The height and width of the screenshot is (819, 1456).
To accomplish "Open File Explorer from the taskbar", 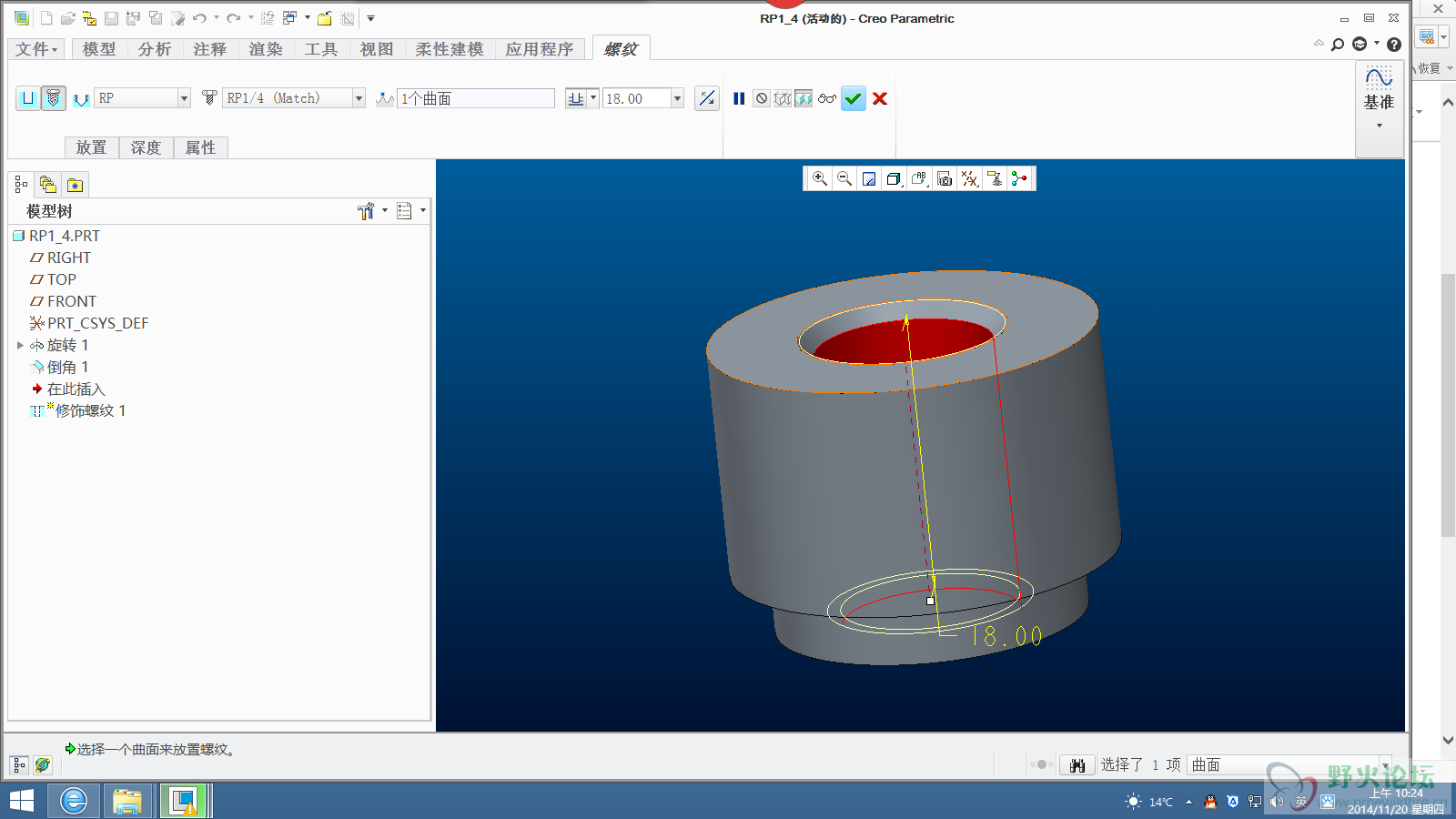I will 127,801.
